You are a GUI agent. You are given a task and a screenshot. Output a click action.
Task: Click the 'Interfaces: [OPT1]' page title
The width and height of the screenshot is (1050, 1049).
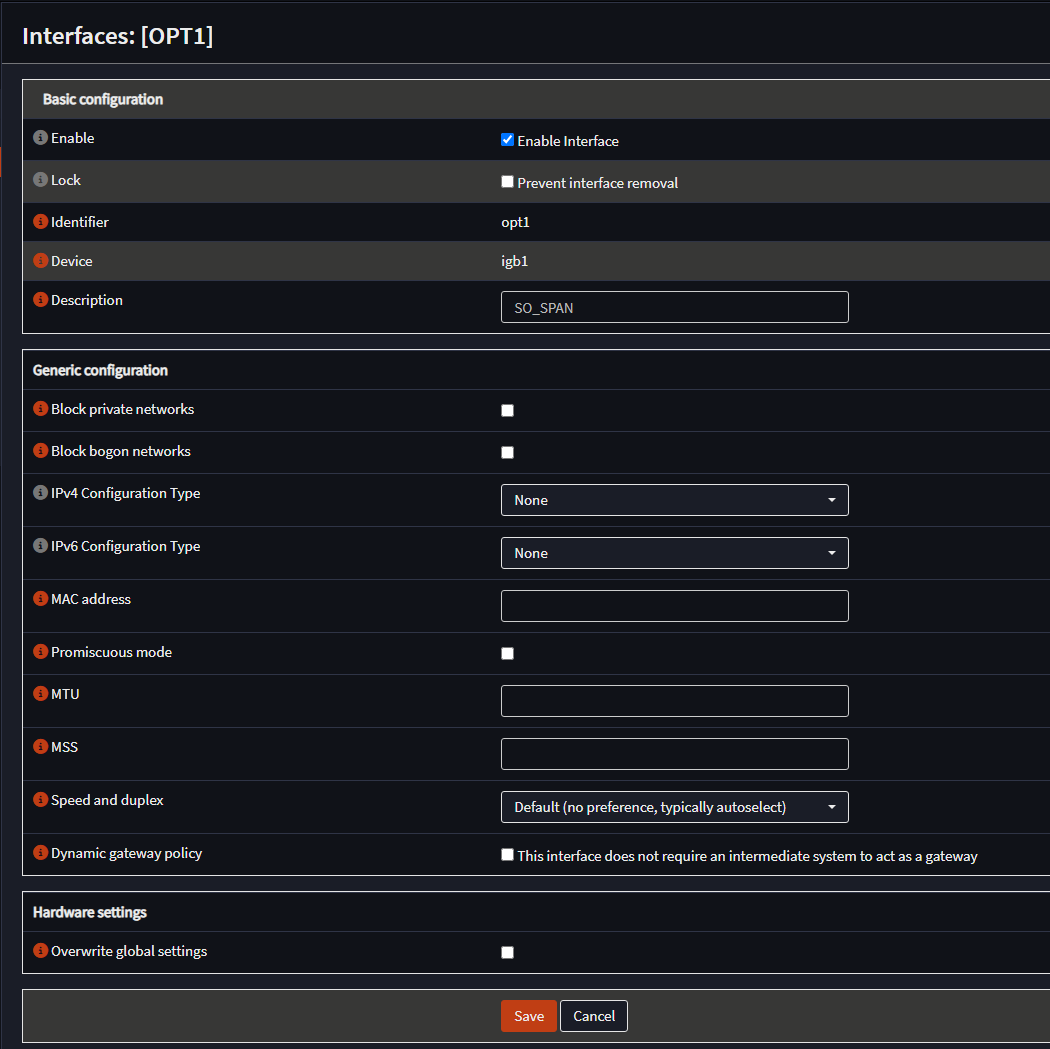click(x=118, y=35)
